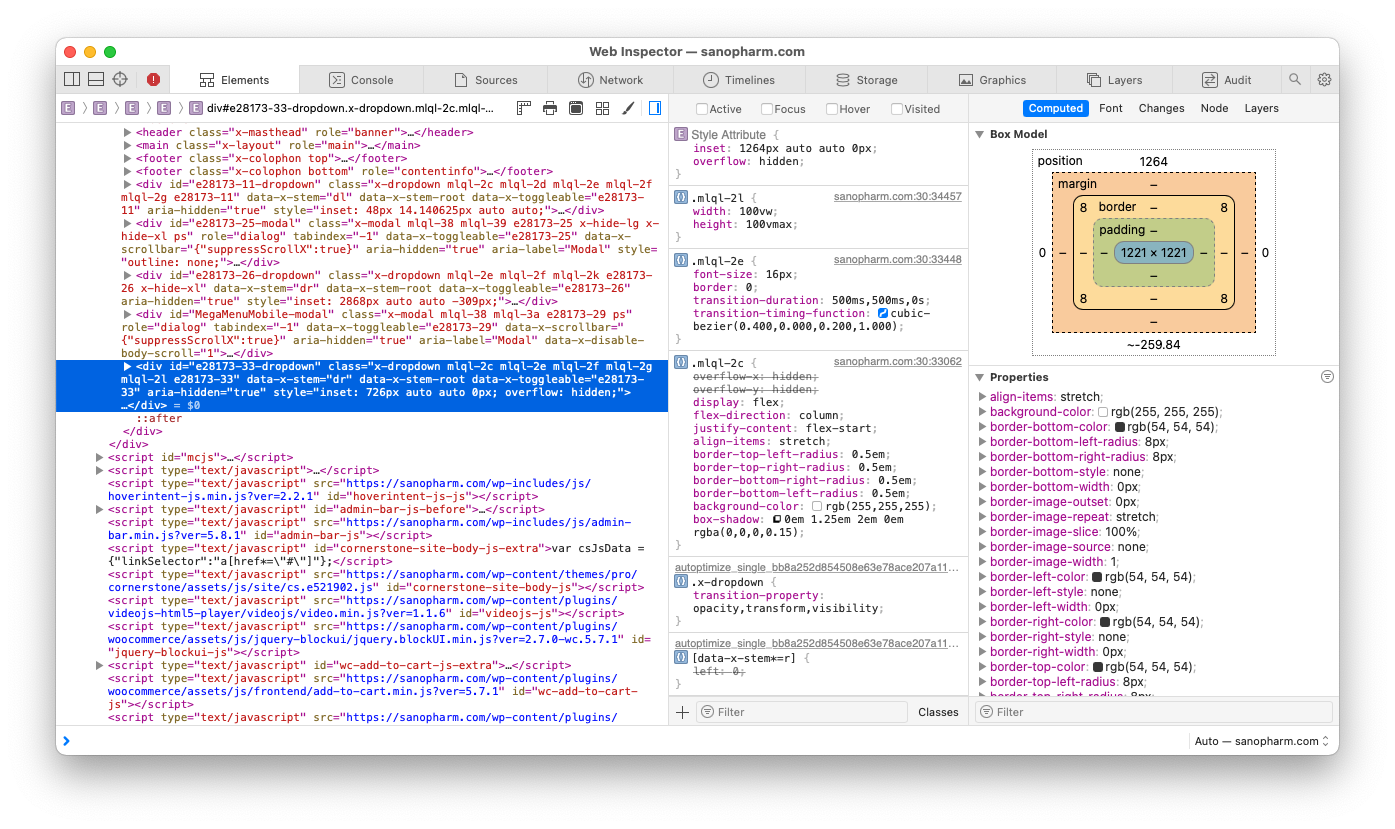The width and height of the screenshot is (1395, 829).
Task: Expand the header x-masthead element
Action: point(127,132)
